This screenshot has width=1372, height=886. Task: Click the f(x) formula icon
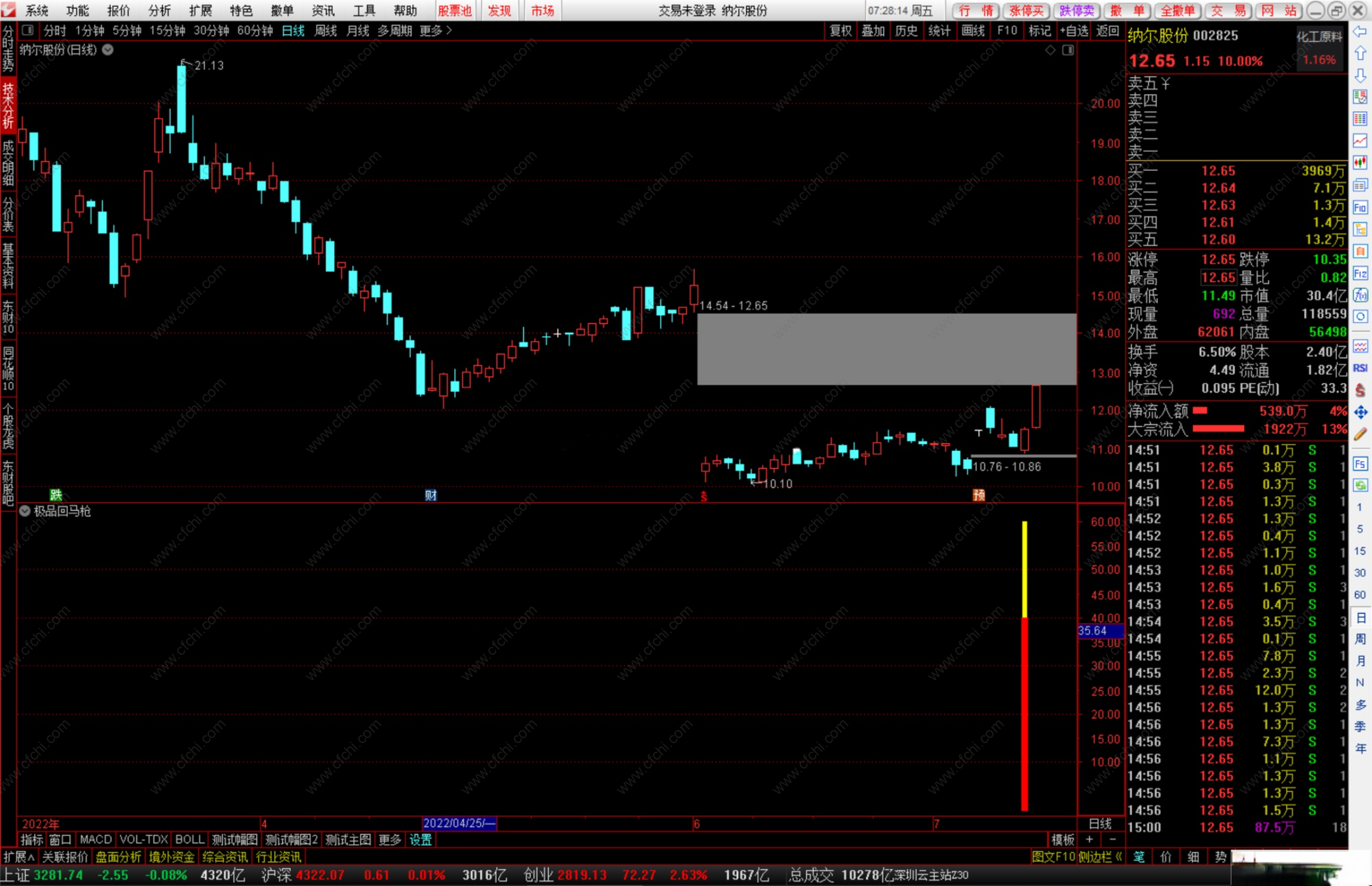coord(1360,295)
